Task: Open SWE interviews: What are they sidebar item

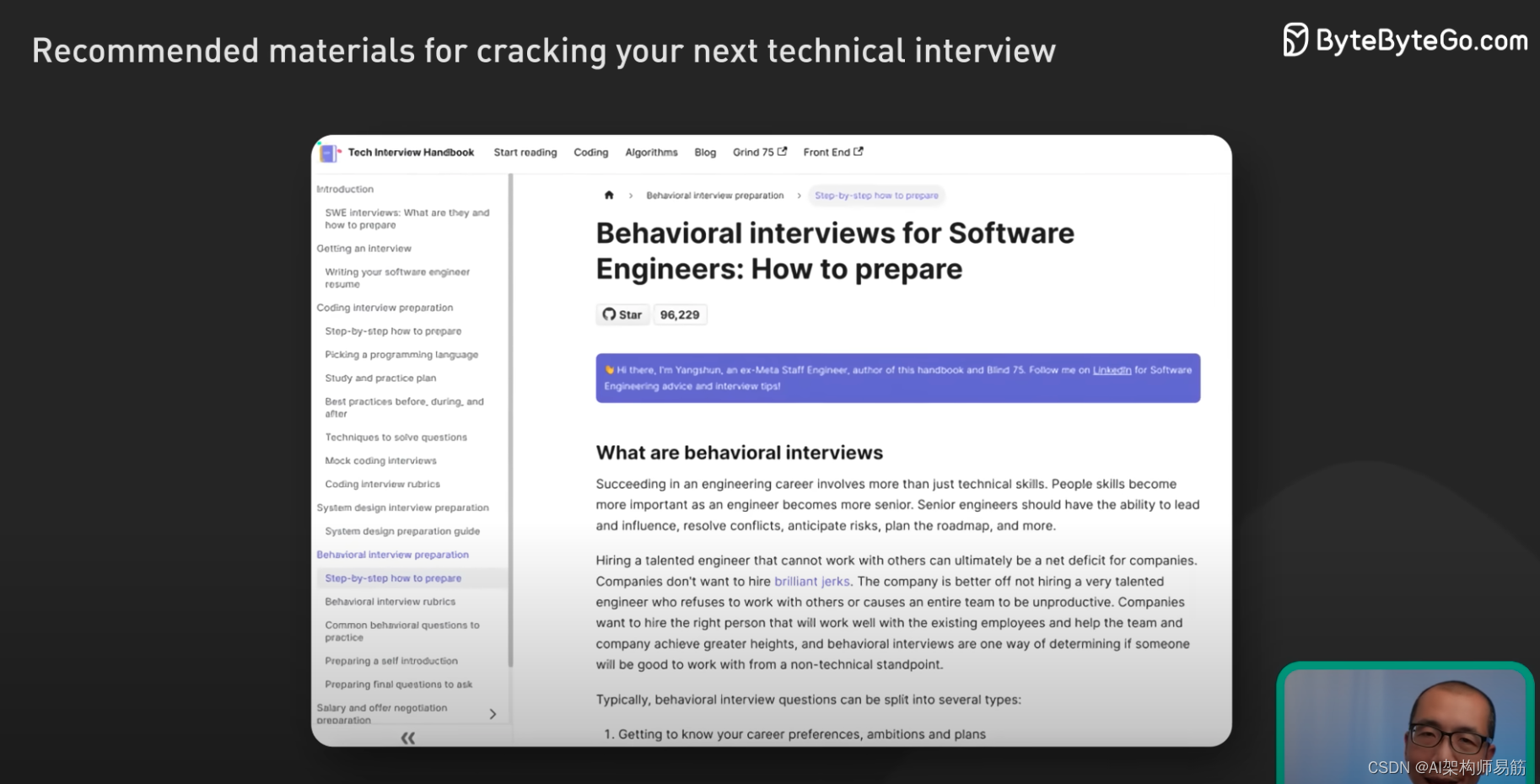Action: coord(407,219)
